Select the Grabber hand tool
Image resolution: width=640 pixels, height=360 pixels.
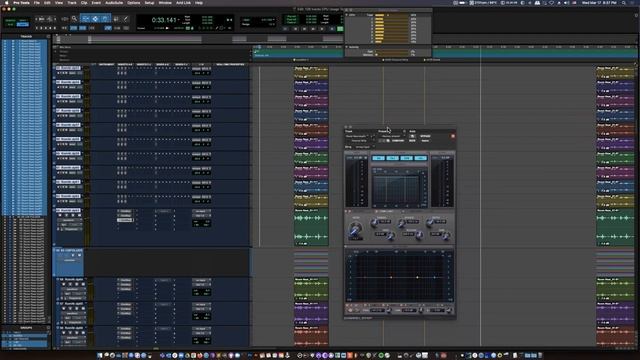point(105,19)
